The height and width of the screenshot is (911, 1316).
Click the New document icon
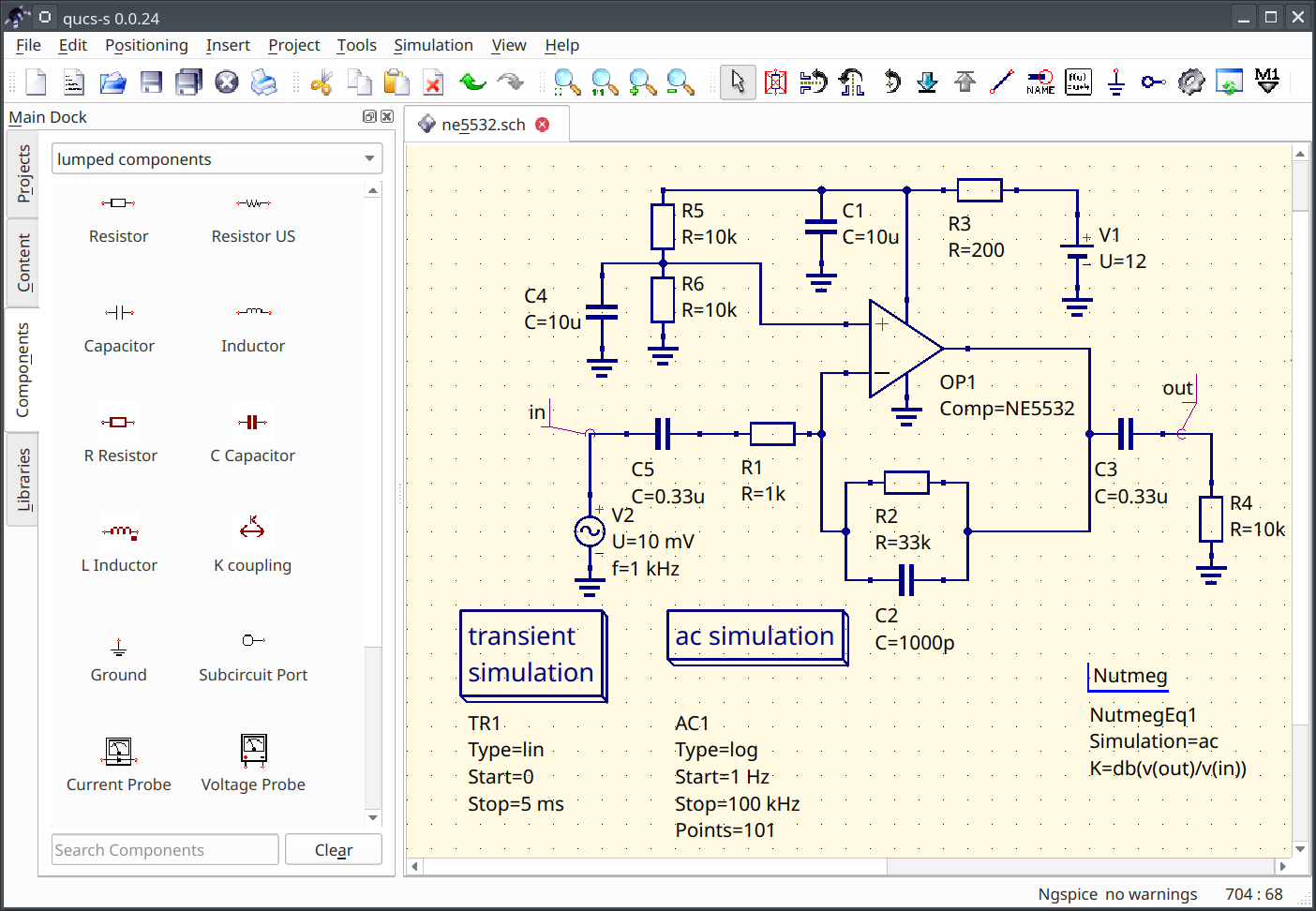[x=37, y=82]
